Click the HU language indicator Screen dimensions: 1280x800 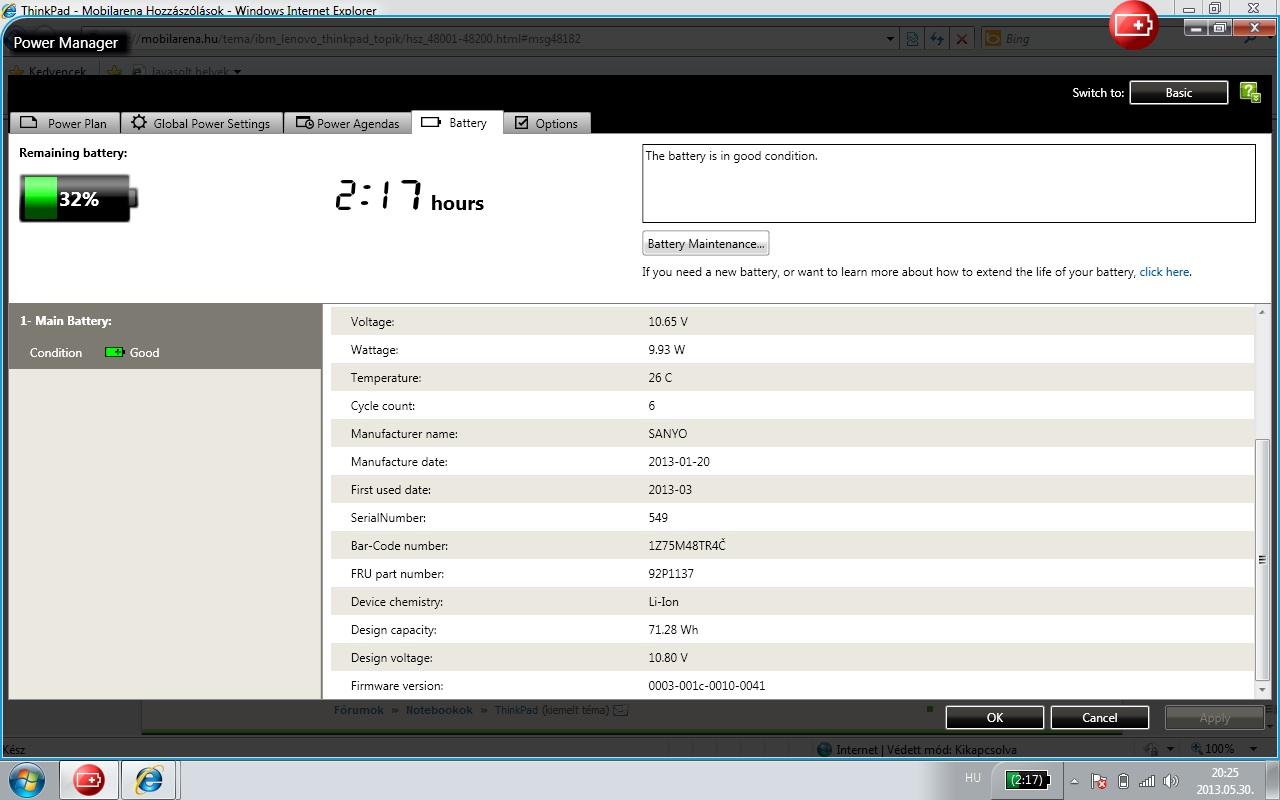click(973, 778)
